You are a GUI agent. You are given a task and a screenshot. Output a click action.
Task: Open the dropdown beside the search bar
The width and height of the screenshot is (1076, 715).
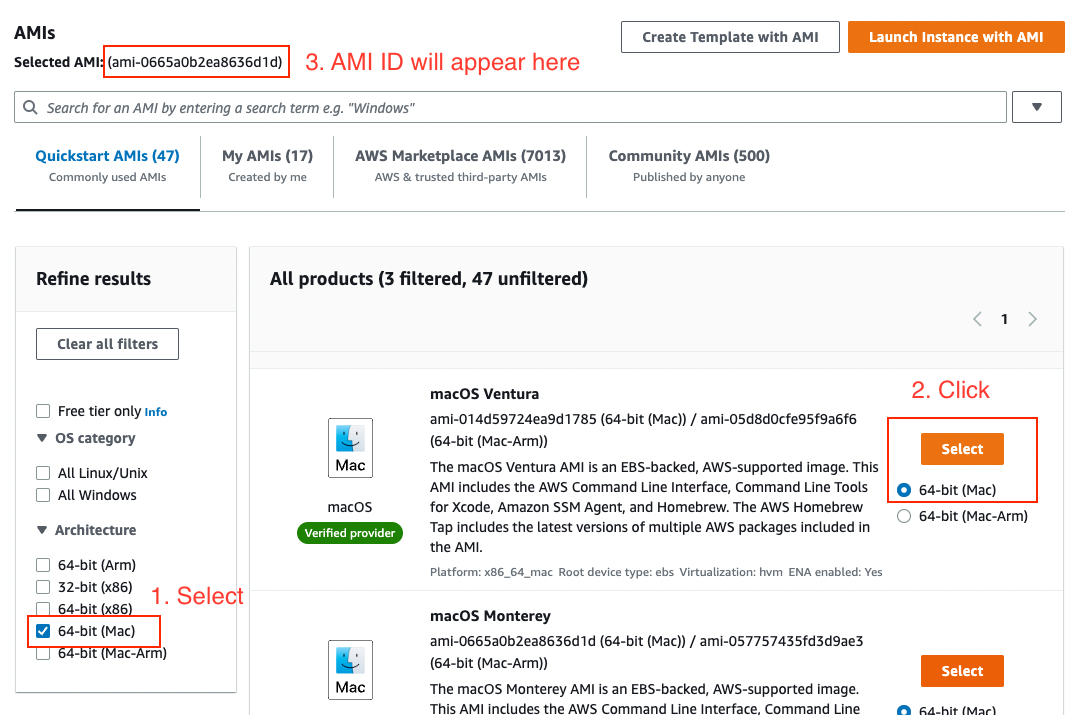1037,107
